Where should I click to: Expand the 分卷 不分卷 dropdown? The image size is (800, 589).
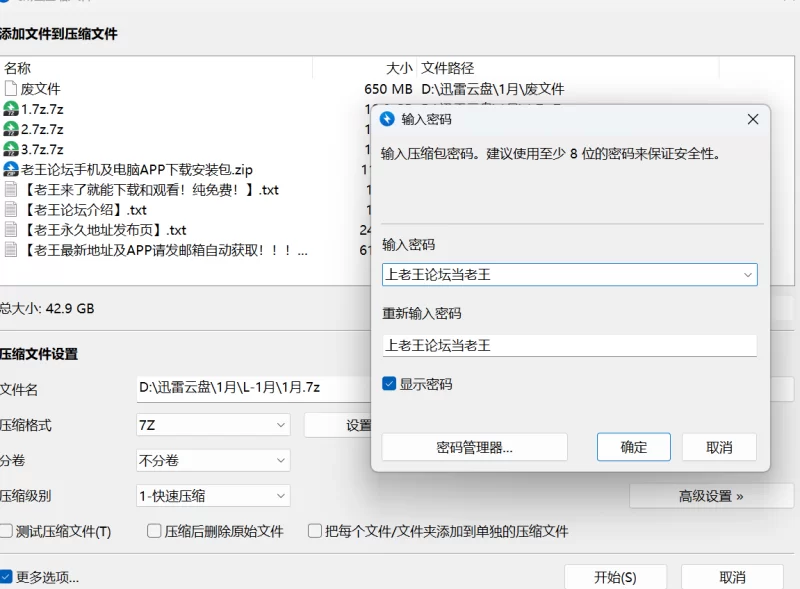[x=213, y=460]
